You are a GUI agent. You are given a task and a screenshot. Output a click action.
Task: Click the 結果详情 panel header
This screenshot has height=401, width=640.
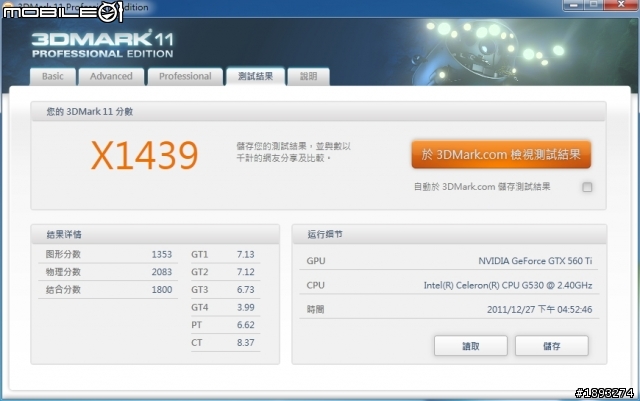pos(155,234)
